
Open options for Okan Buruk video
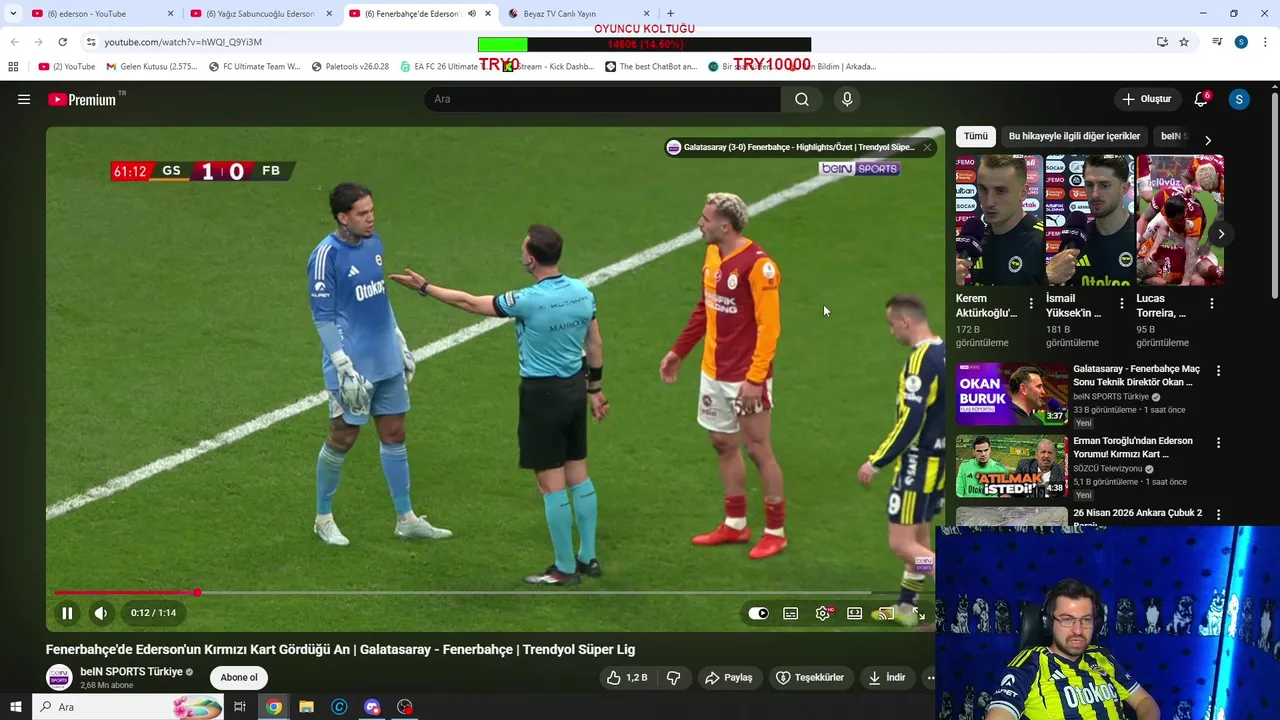(x=1218, y=371)
